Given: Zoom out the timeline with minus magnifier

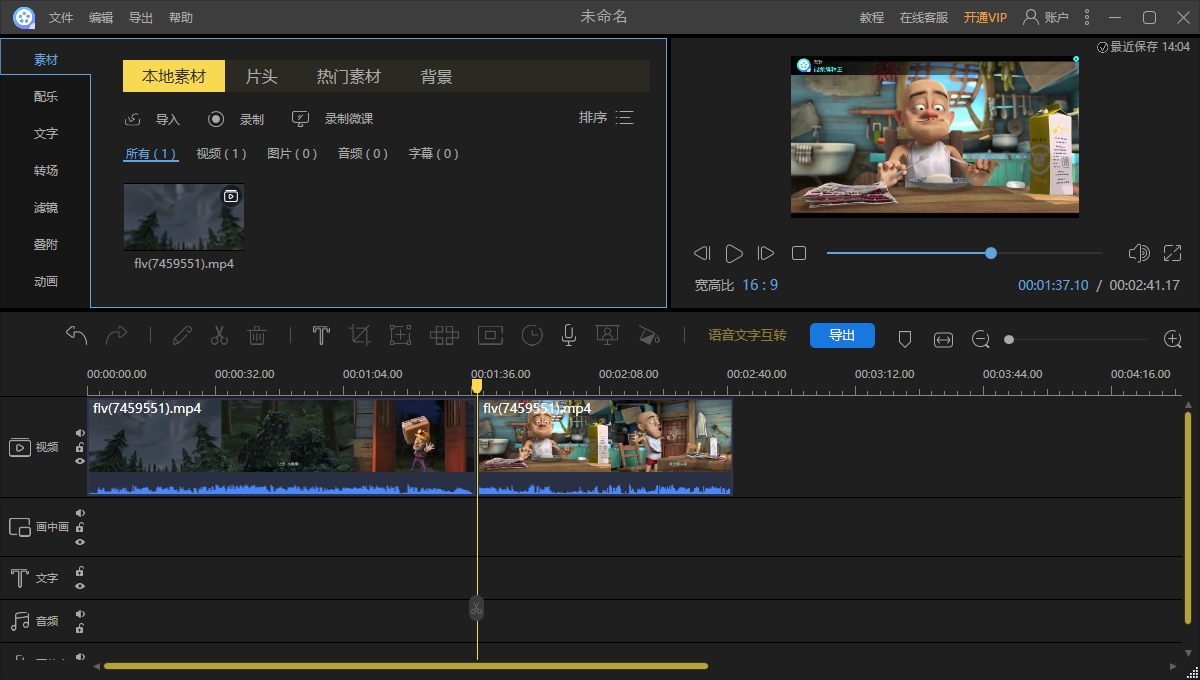Looking at the screenshot, I should tap(981, 340).
